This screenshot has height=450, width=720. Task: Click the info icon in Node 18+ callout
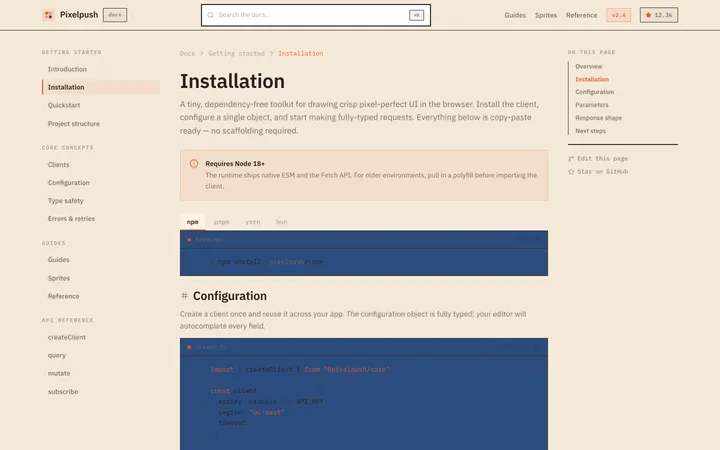[x=194, y=163]
